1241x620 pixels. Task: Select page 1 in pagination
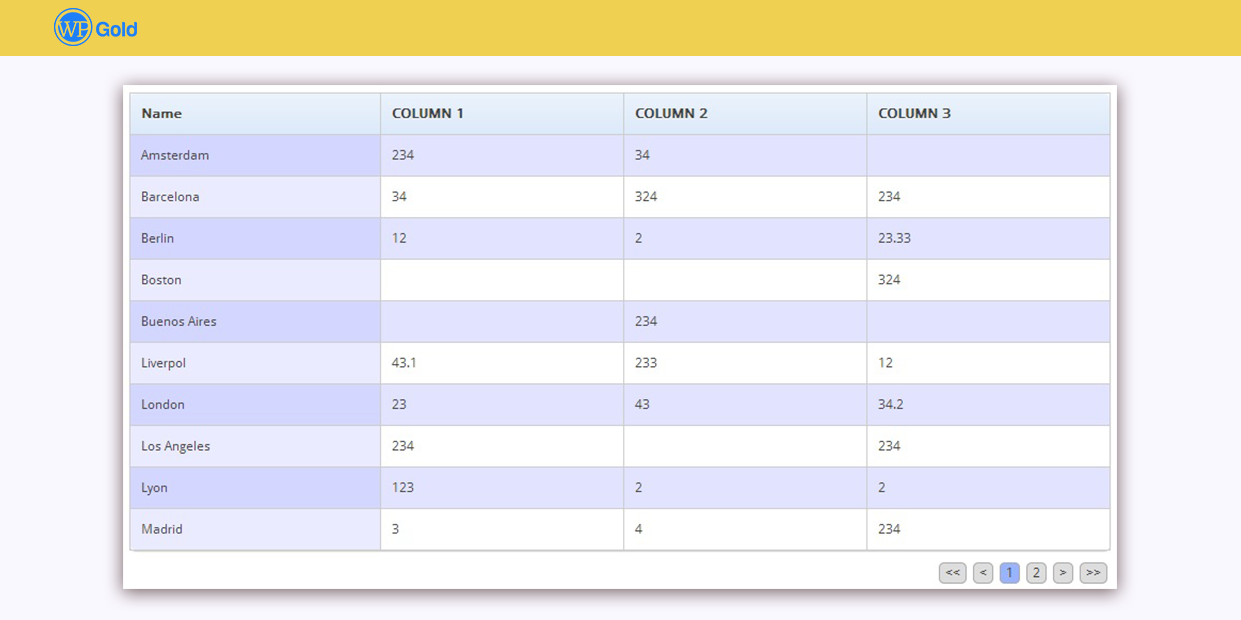(x=1009, y=573)
